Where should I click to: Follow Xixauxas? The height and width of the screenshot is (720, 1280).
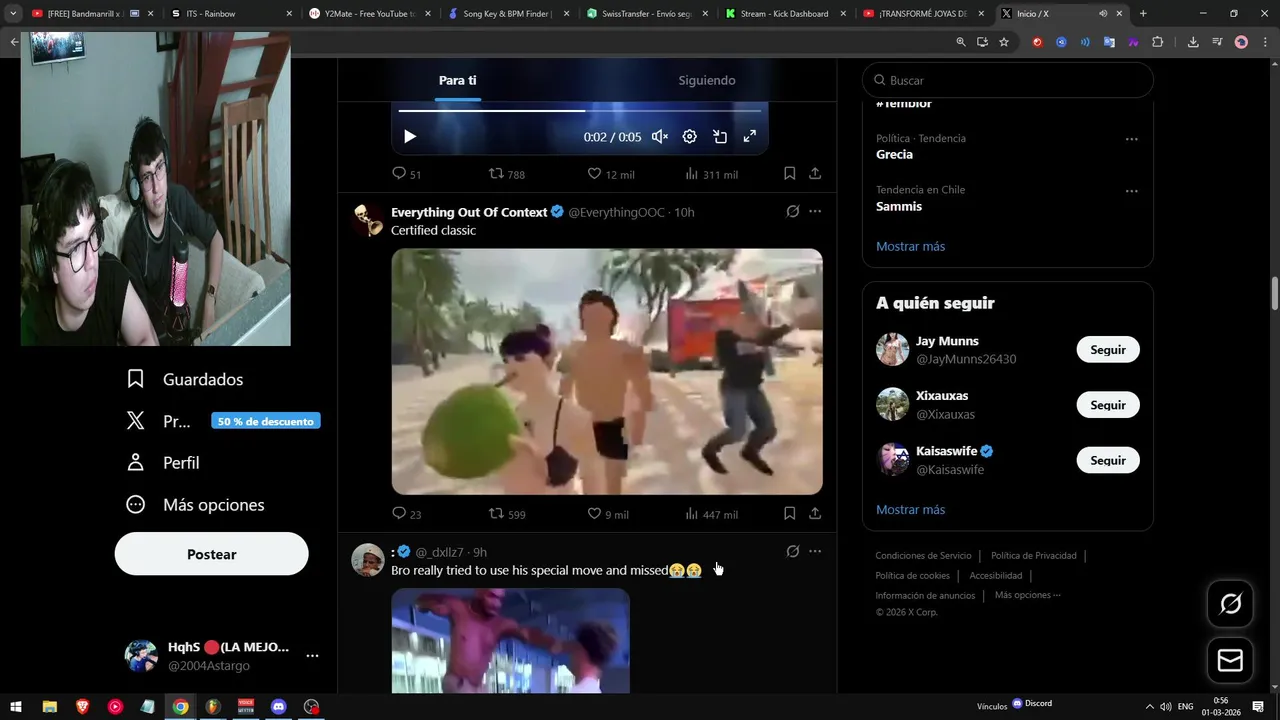1108,405
